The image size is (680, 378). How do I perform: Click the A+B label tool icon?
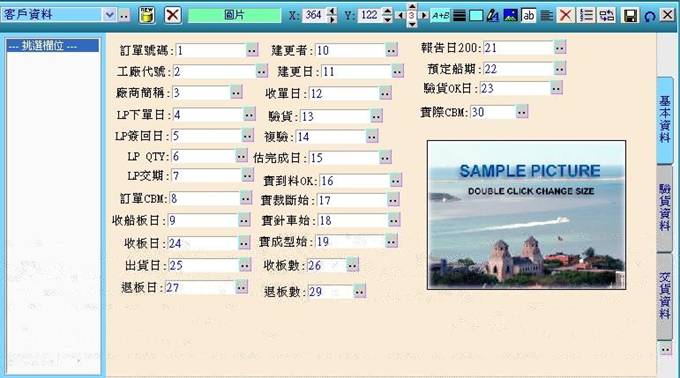tap(440, 16)
